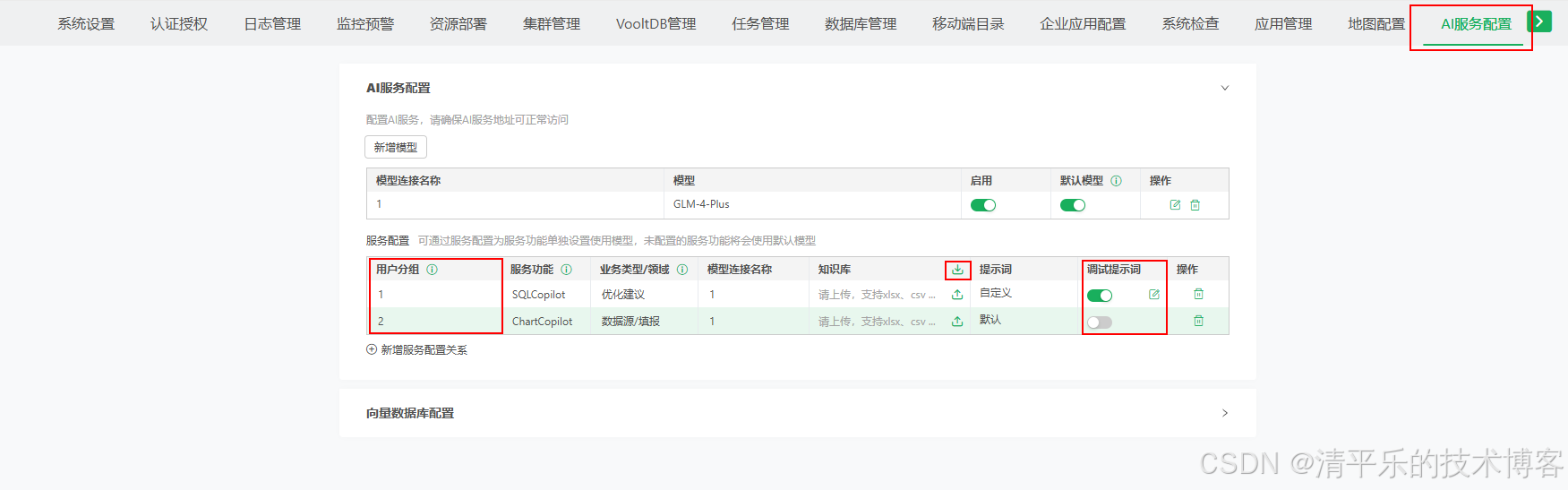Click the green arrow next to tabs

click(x=1539, y=21)
